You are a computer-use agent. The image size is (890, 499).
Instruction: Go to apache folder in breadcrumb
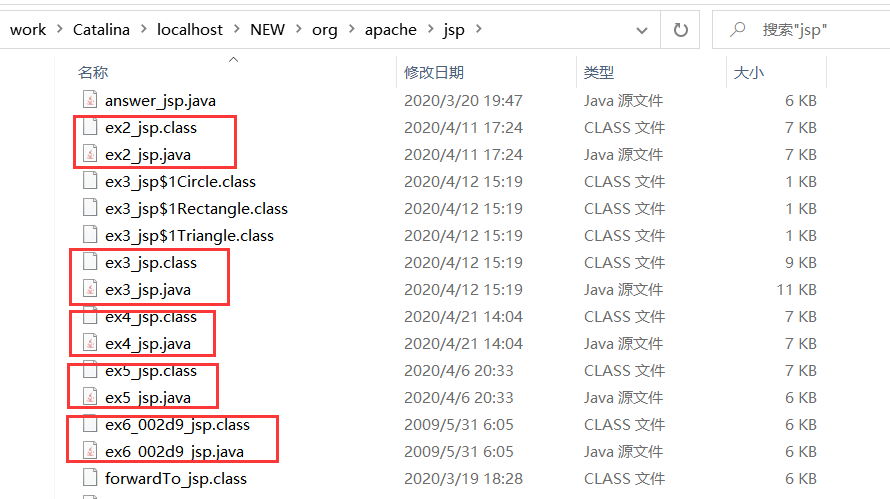pos(391,30)
